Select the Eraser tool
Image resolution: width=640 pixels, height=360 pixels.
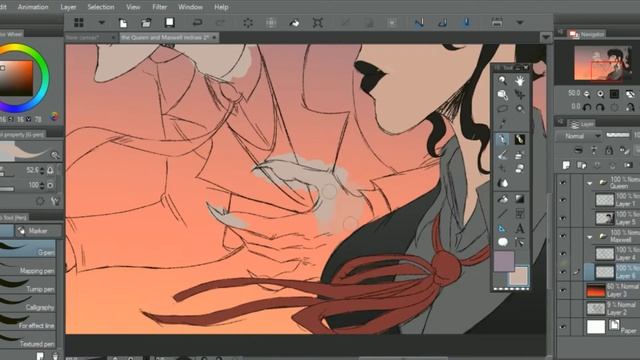tap(520, 169)
